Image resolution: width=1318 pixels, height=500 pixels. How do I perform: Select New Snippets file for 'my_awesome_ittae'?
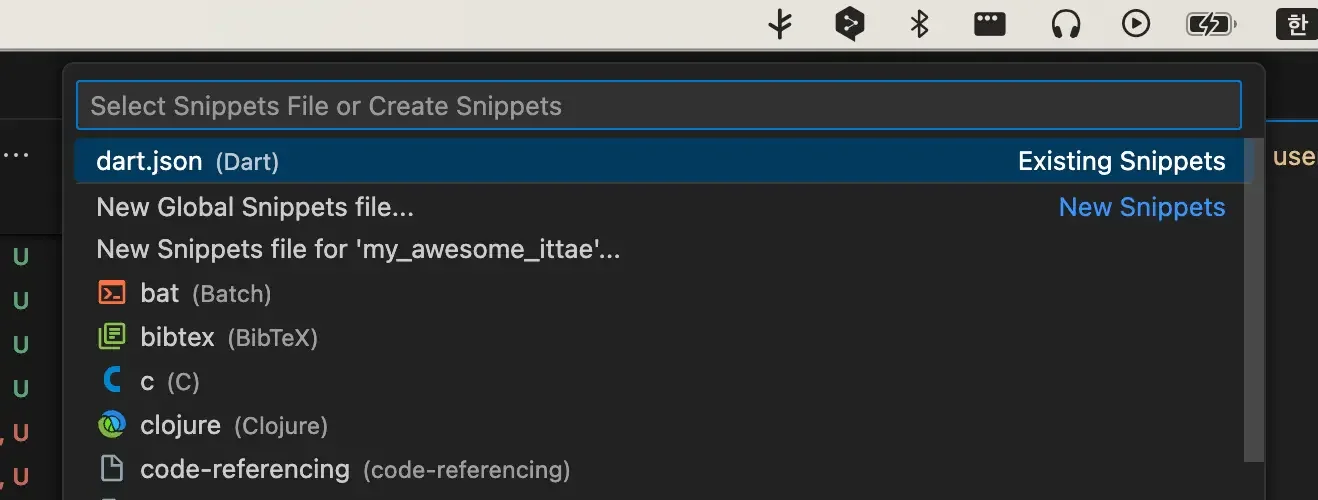[x=660, y=249]
